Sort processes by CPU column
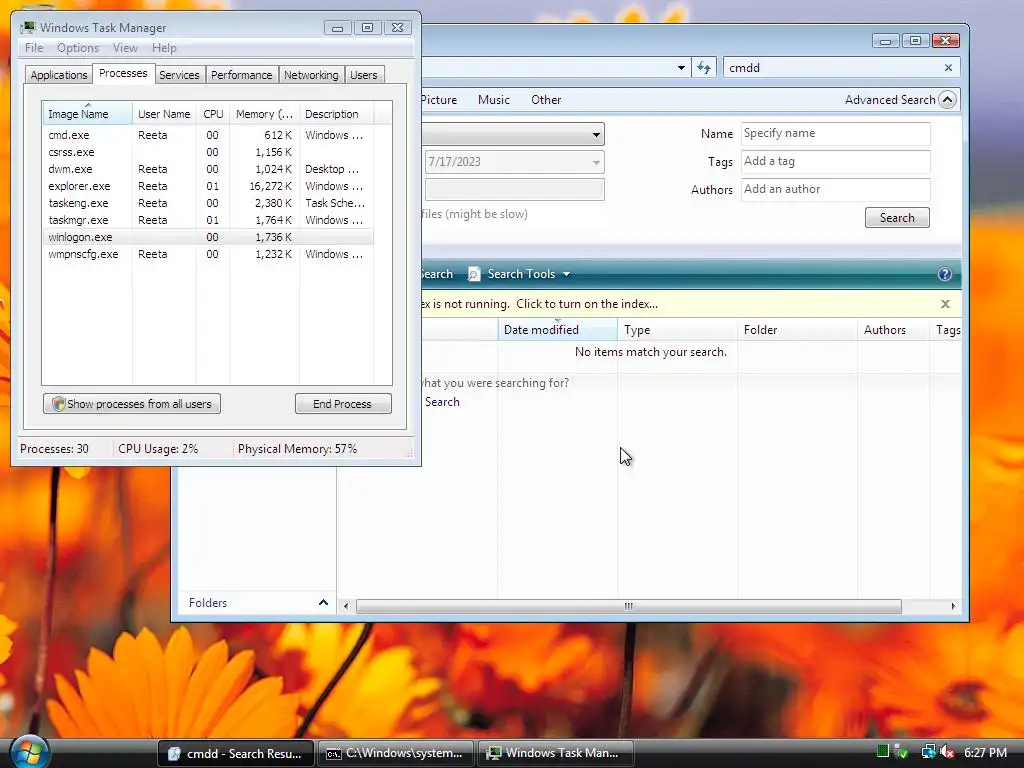The width and height of the screenshot is (1024, 768). [x=213, y=114]
